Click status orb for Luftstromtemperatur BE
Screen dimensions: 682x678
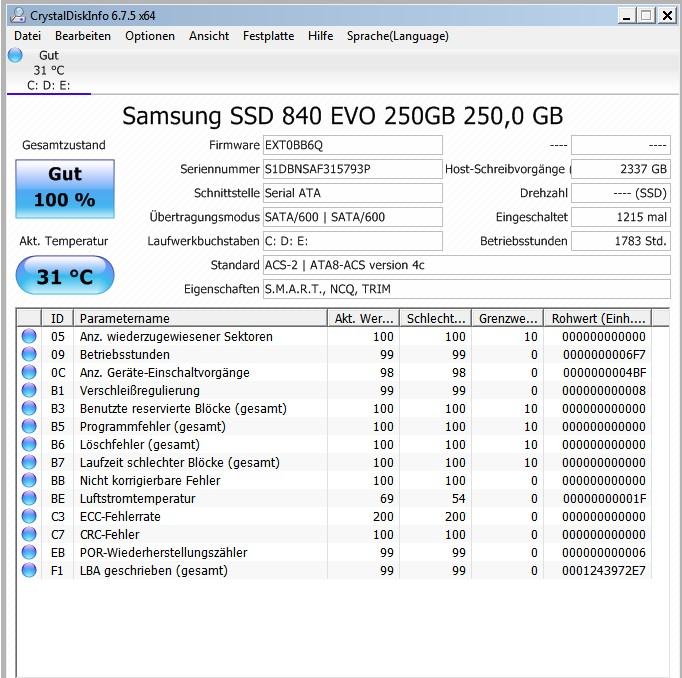pyautogui.click(x=29, y=498)
